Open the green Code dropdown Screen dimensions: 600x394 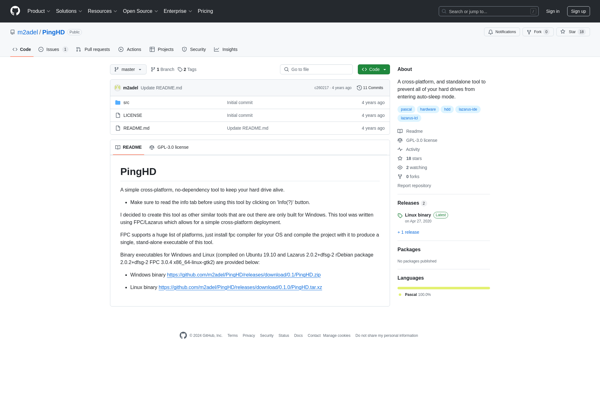374,69
